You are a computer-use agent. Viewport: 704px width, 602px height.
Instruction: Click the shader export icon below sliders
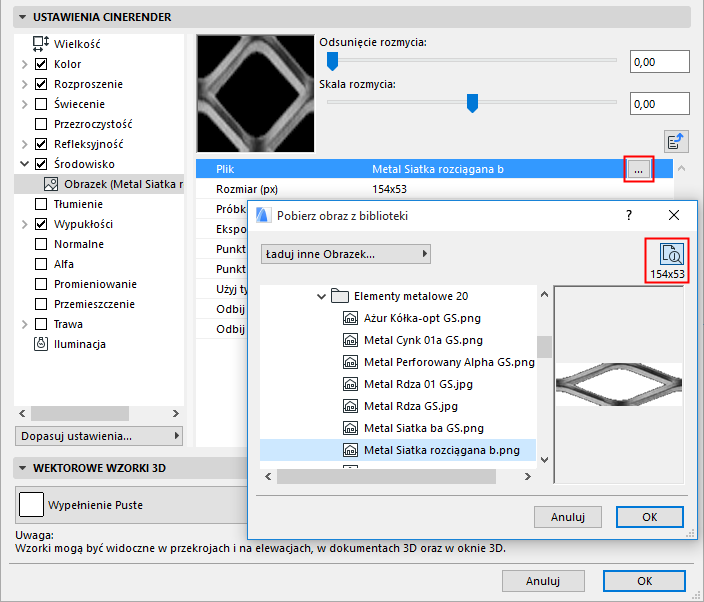pyautogui.click(x=676, y=142)
